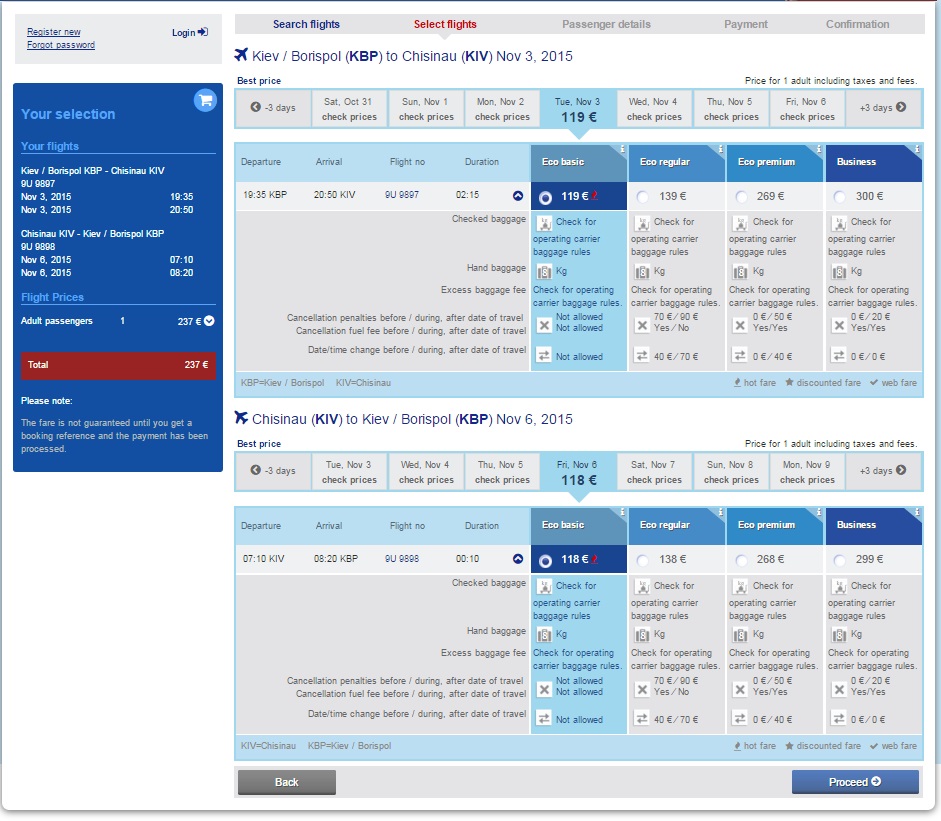The image size is (941, 821).
Task: Click info icon on return Eco regular header
Action: (x=720, y=513)
